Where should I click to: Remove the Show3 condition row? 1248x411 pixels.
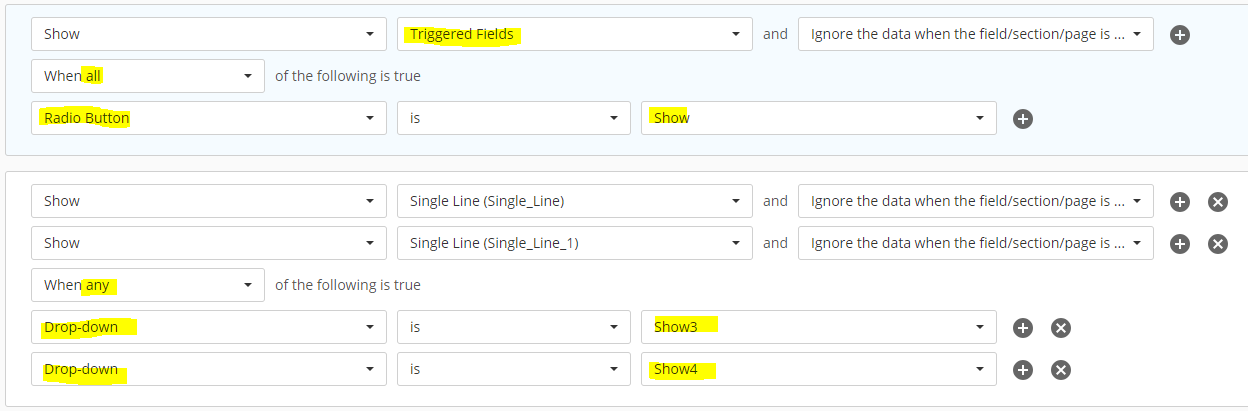coord(1061,327)
